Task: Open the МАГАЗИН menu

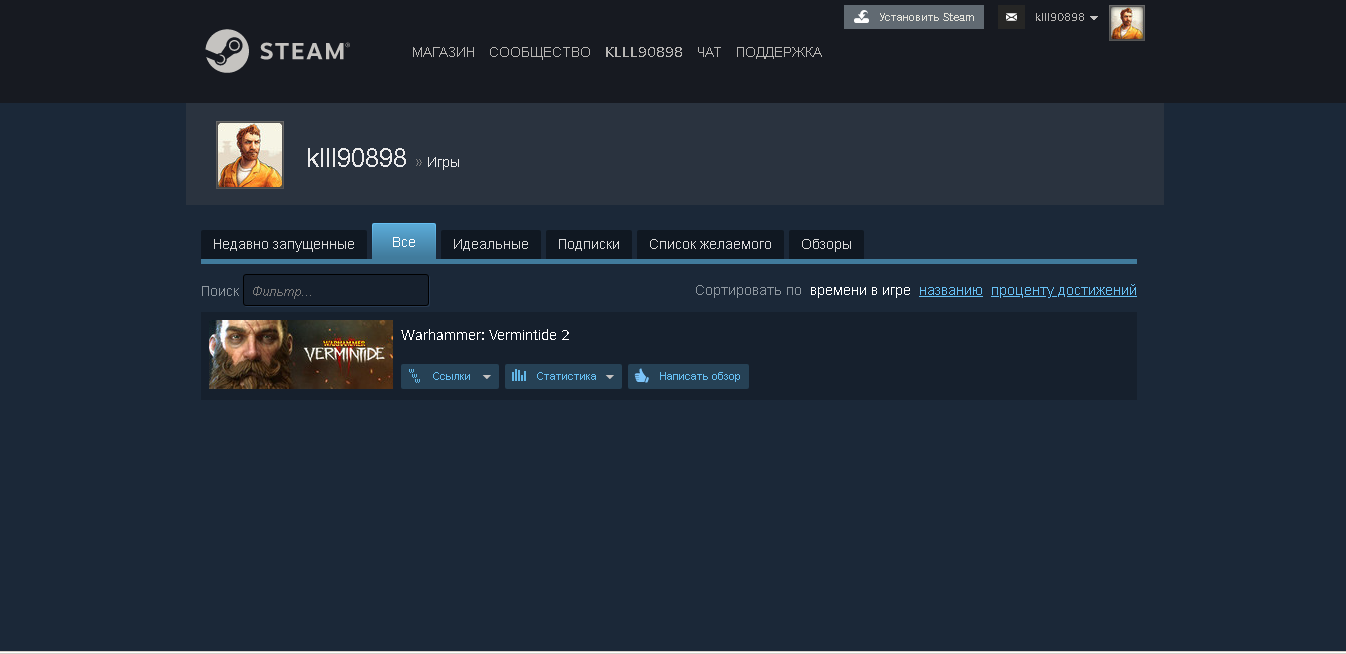Action: tap(443, 52)
